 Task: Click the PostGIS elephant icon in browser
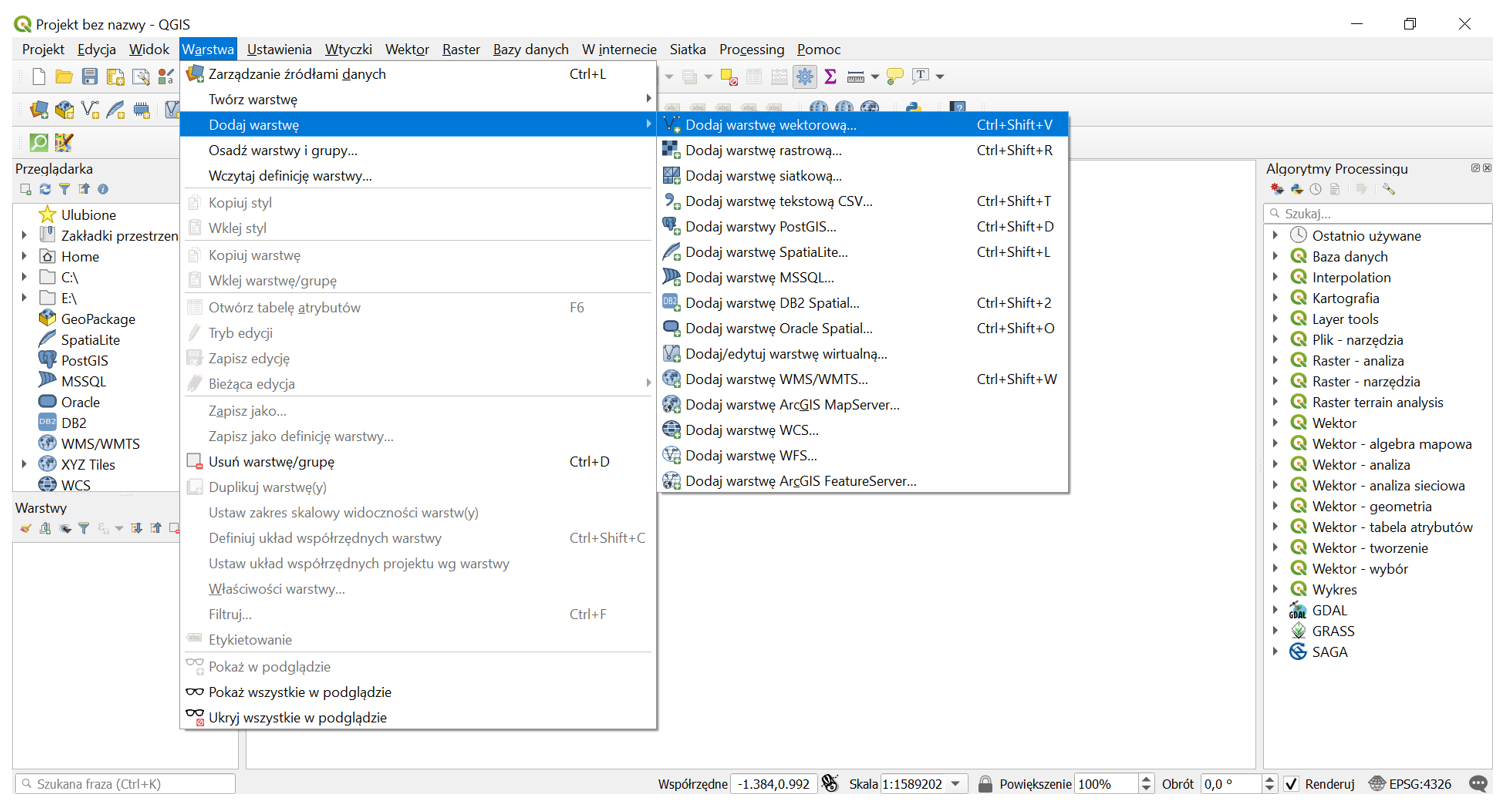pos(46,360)
